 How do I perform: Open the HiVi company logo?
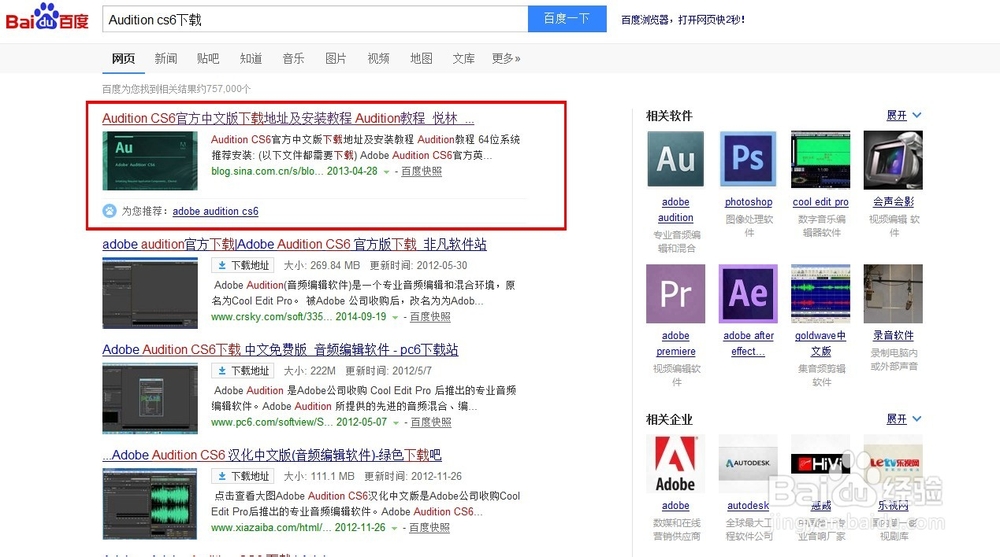click(820, 464)
